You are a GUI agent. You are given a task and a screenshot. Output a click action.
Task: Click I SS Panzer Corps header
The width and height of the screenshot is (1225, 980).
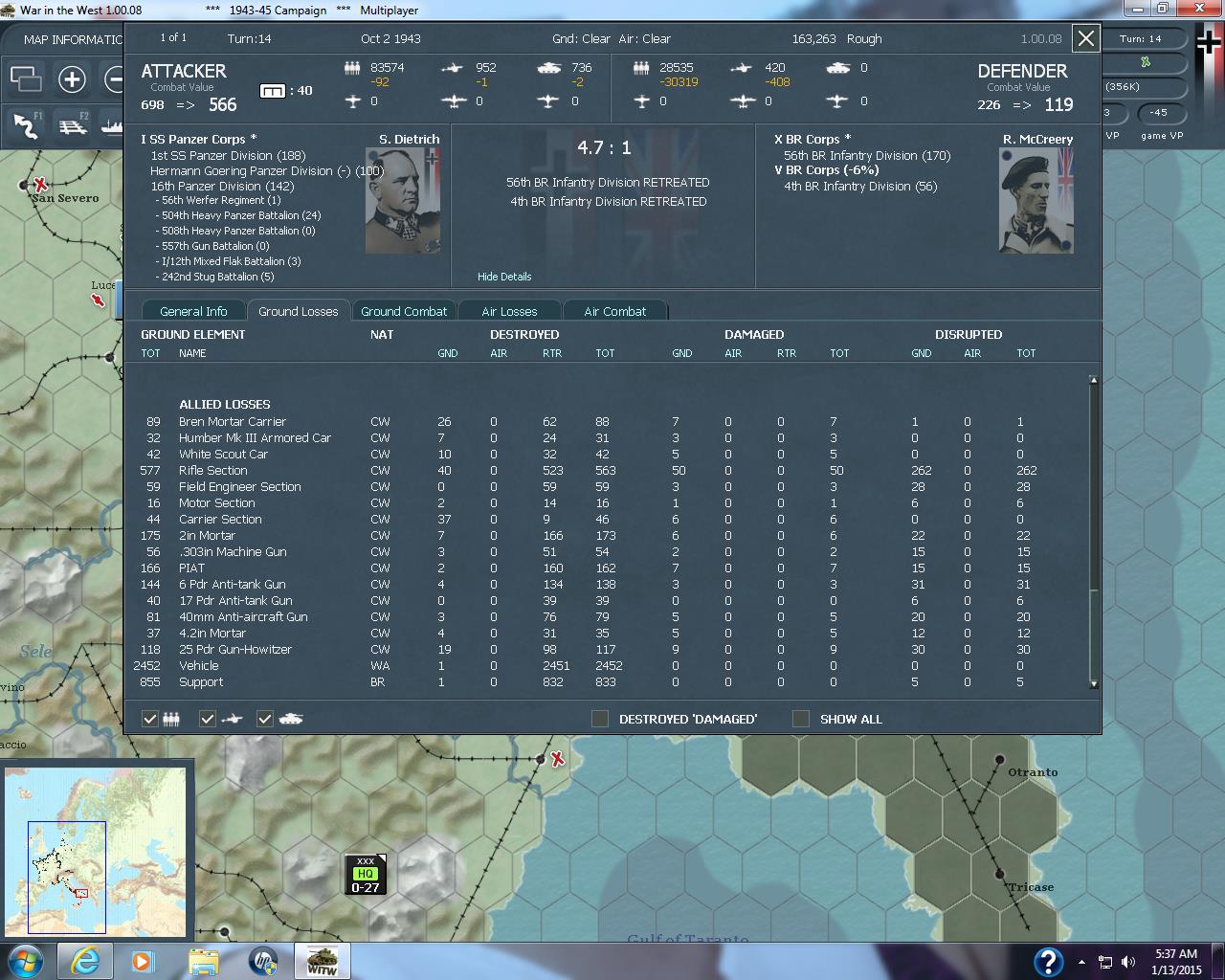[x=198, y=139]
